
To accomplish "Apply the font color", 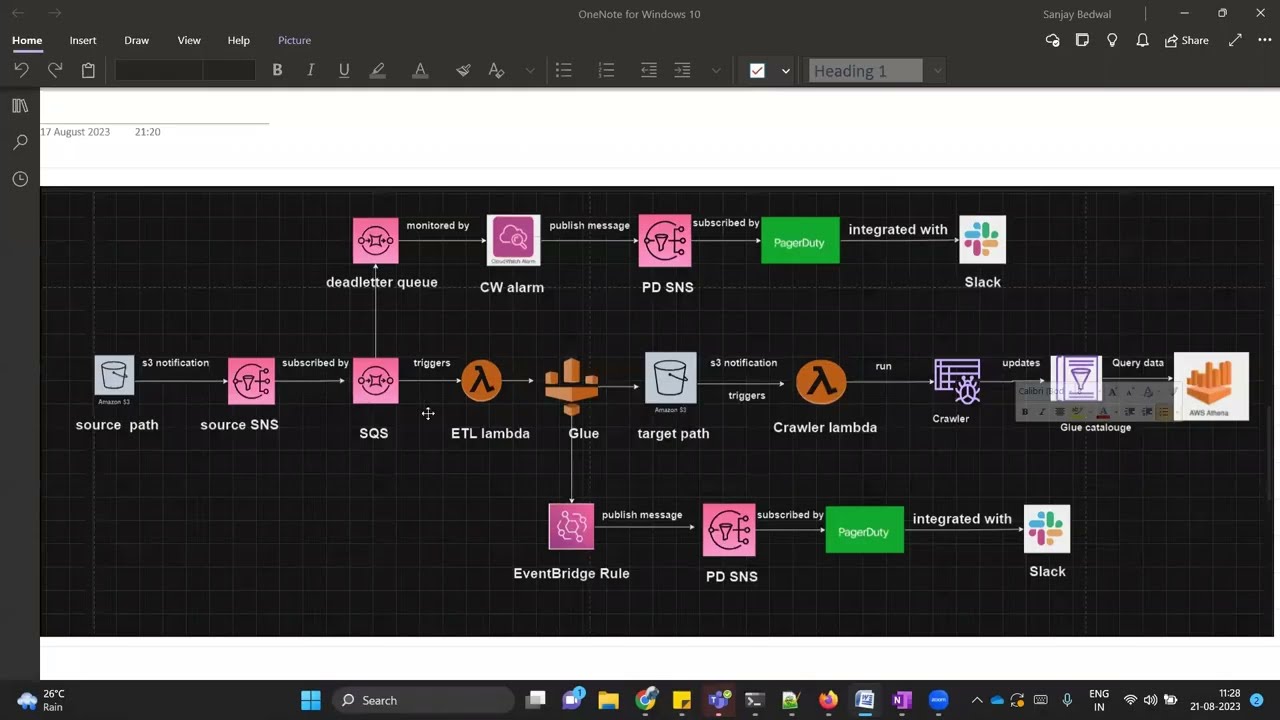I will coord(420,70).
